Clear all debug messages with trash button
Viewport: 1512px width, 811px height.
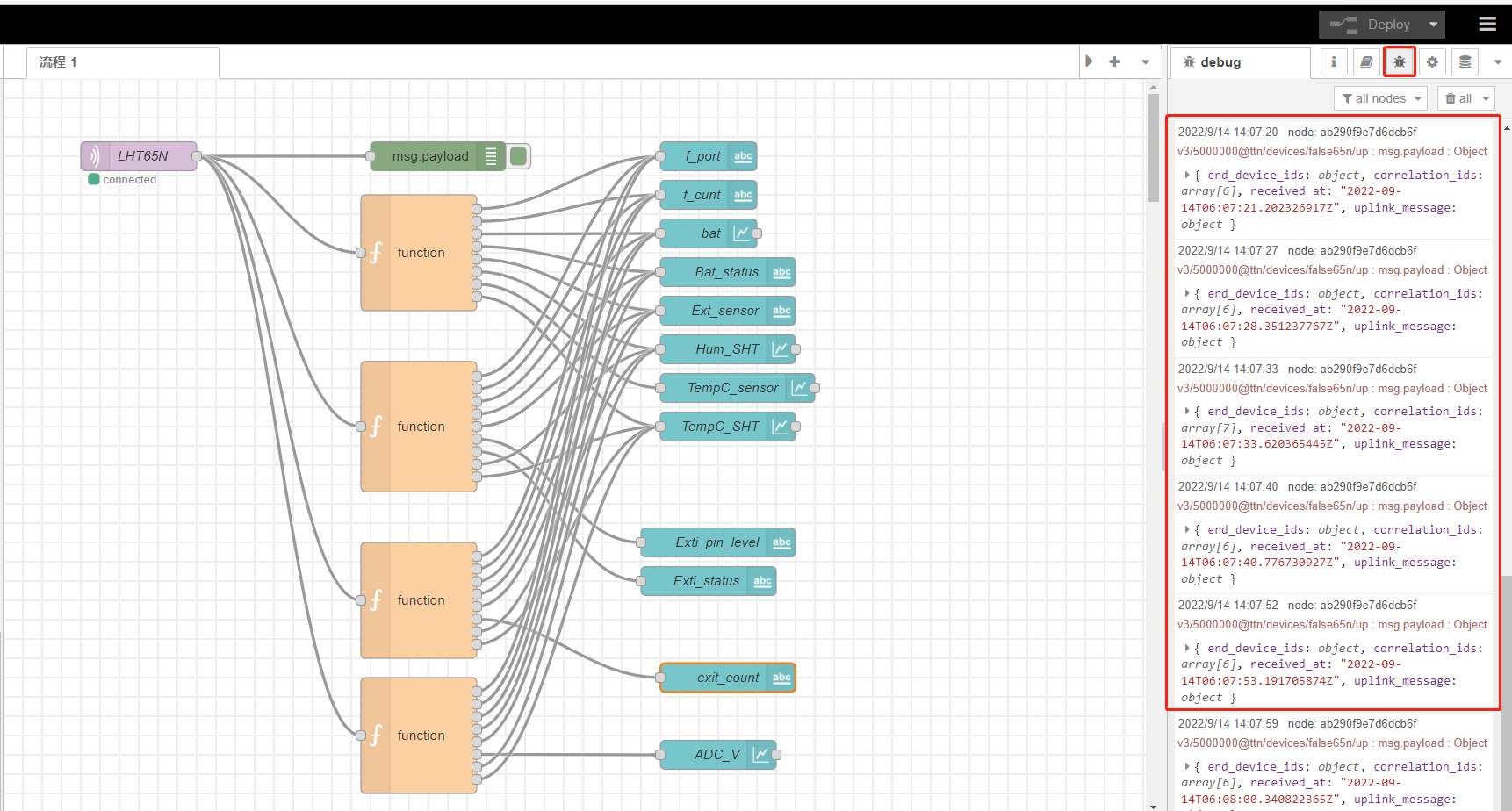(1458, 98)
